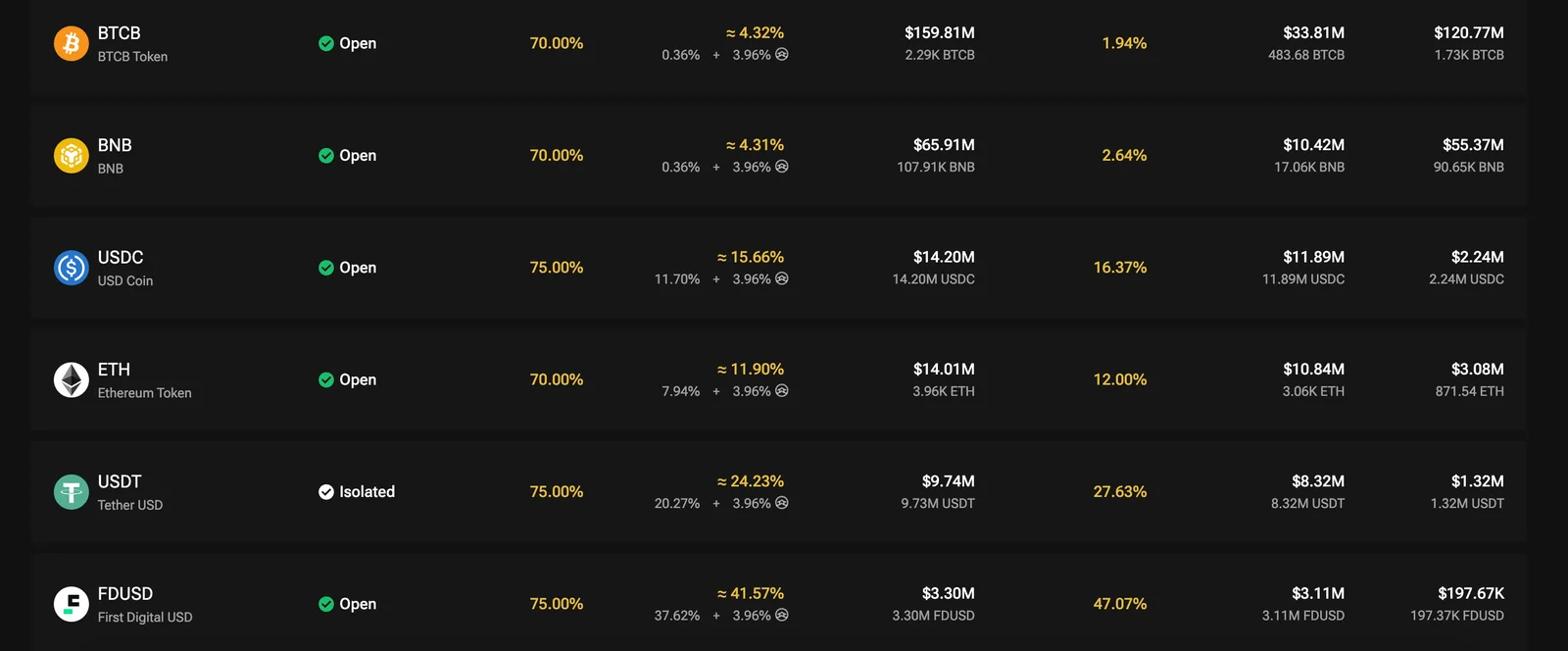Click the BNB coin icon
Image resolution: width=1568 pixels, height=651 pixels.
tap(71, 155)
